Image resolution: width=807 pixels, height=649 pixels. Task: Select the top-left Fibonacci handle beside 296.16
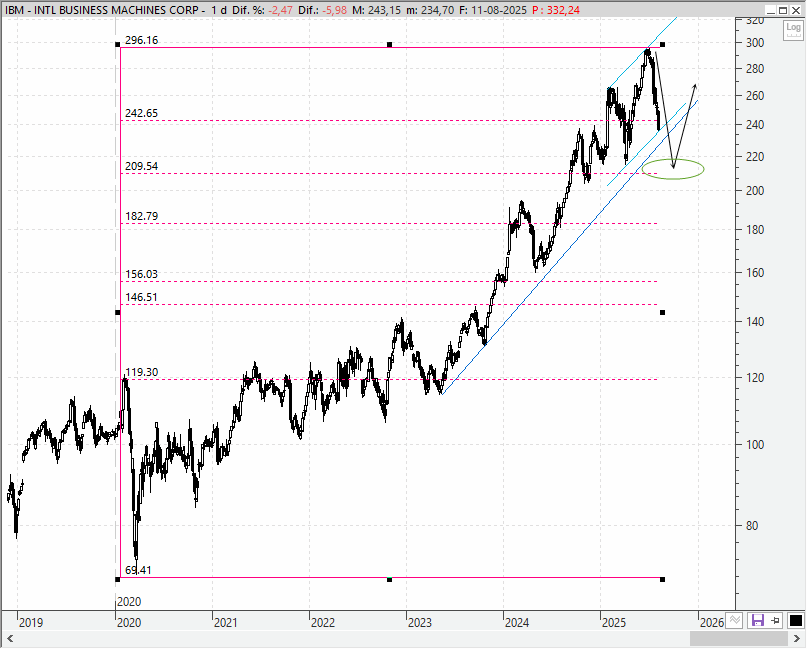pos(117,45)
